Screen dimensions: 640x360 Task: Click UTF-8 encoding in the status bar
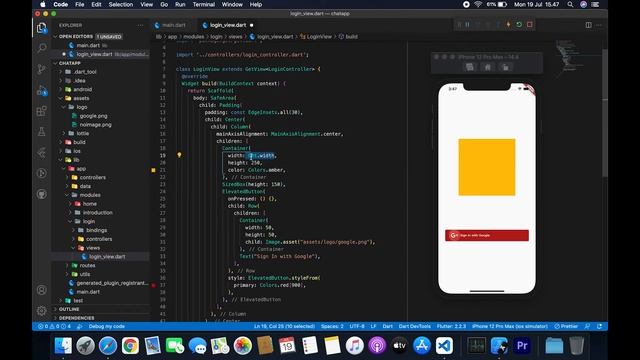pyautogui.click(x=357, y=326)
